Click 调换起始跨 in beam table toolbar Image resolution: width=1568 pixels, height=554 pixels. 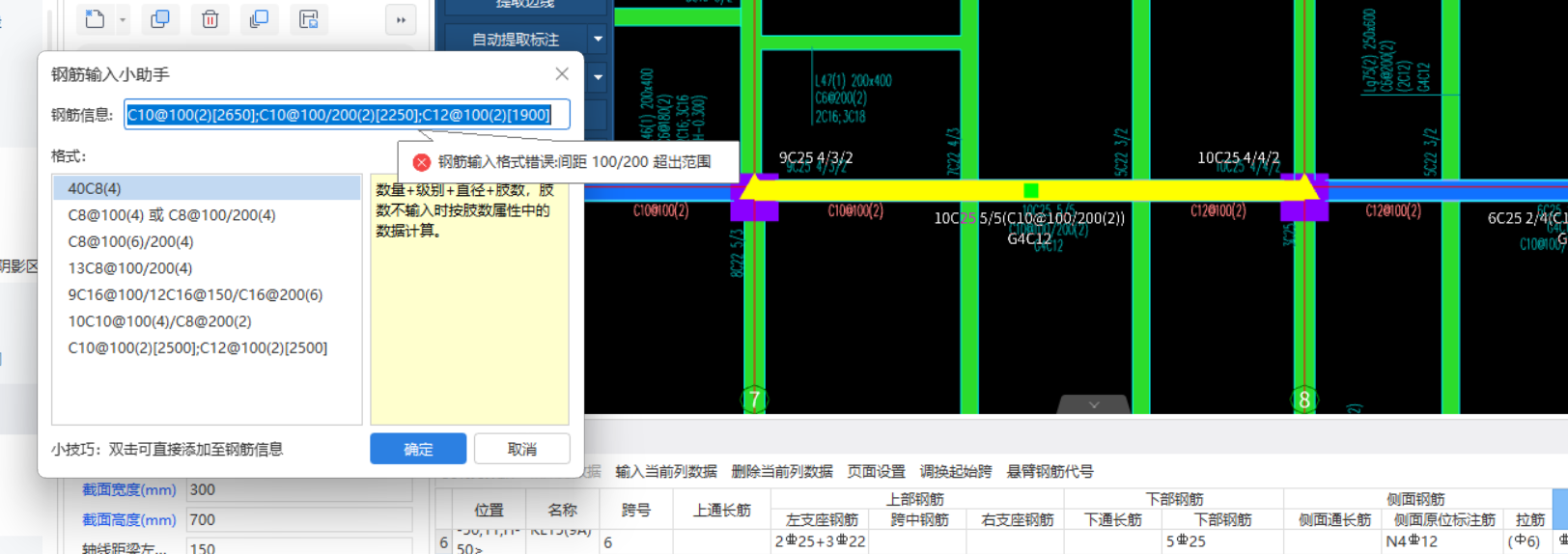pos(956,472)
